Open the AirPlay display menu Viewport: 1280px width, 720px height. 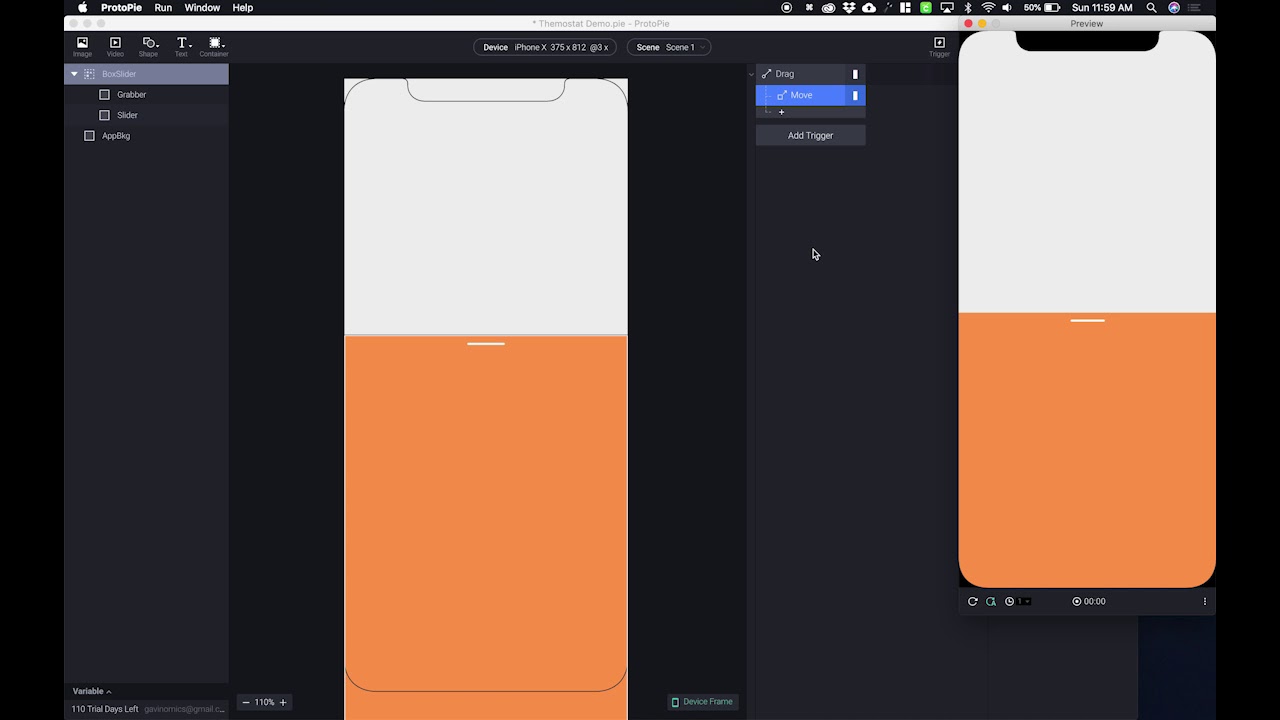coord(946,8)
